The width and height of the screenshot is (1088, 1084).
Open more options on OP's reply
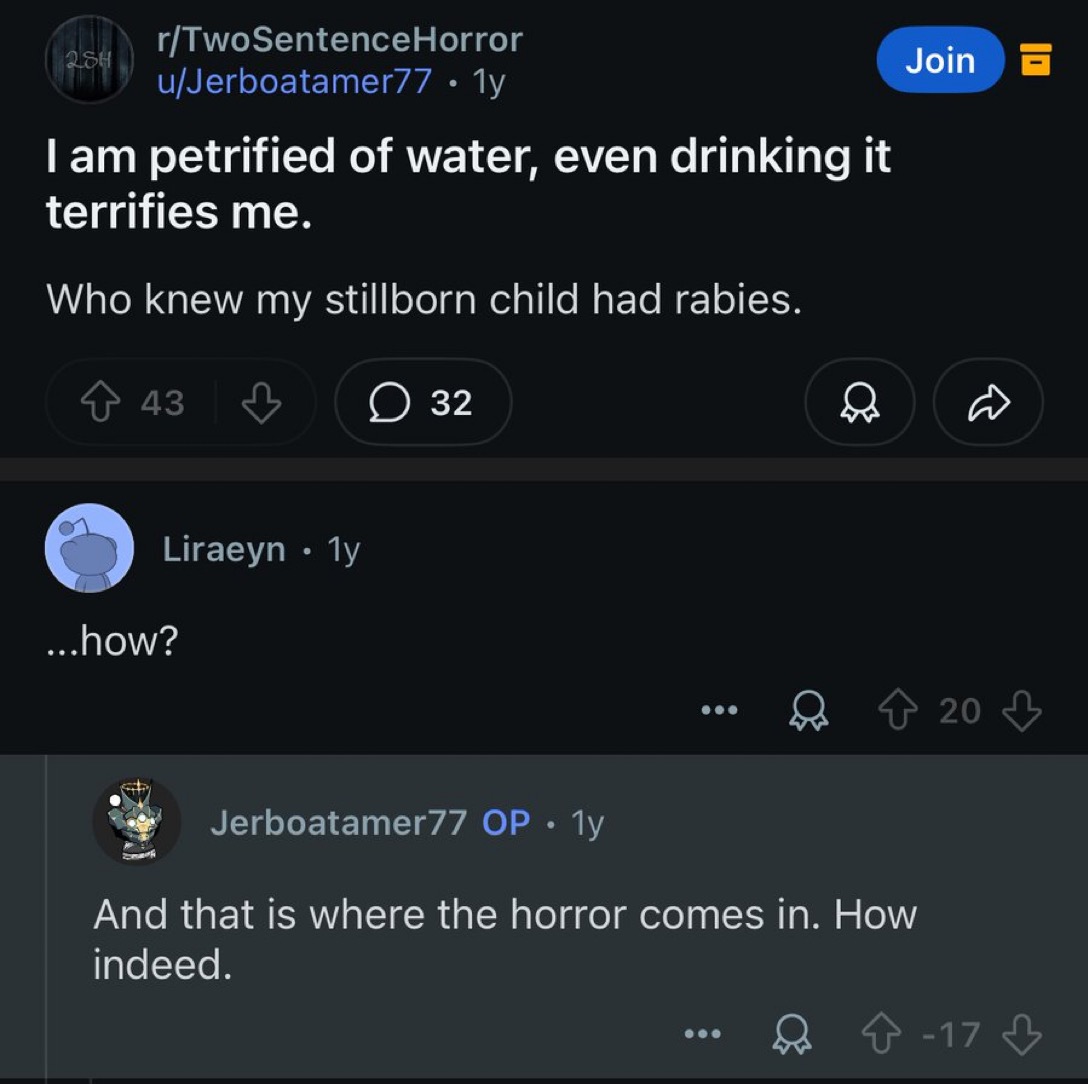coord(702,1034)
